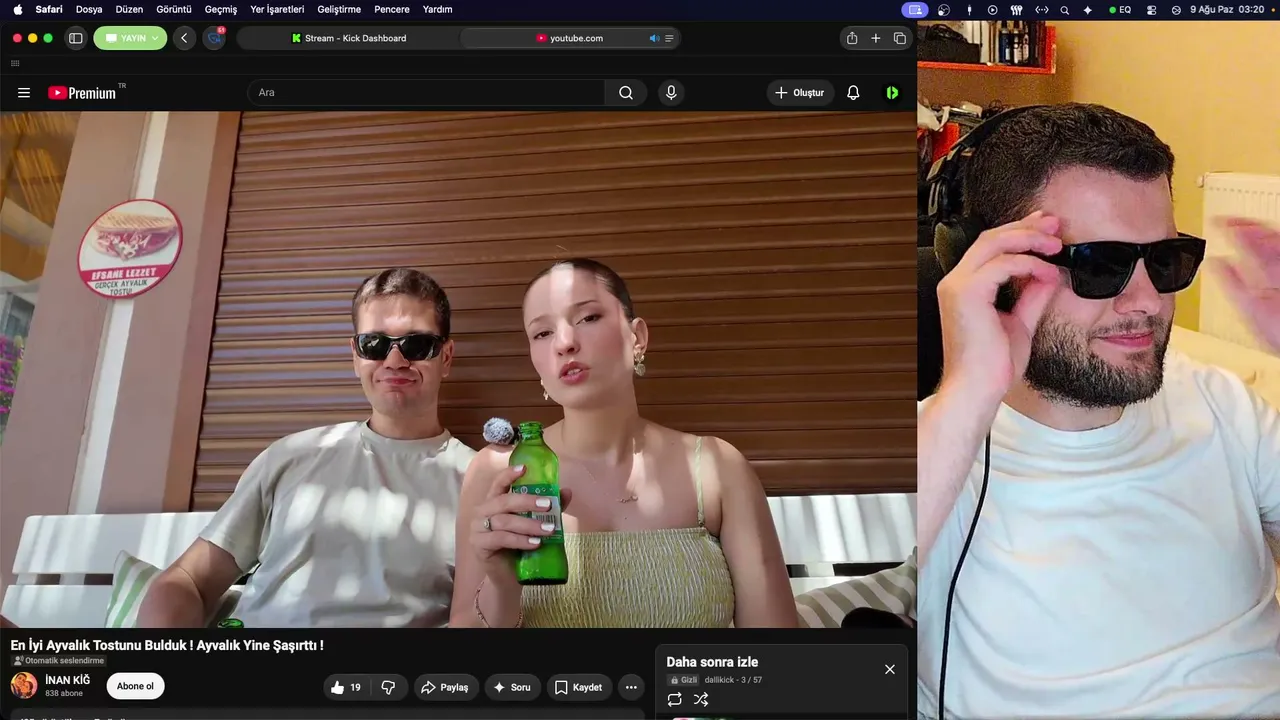
Task: Dislike the video
Action: point(389,687)
